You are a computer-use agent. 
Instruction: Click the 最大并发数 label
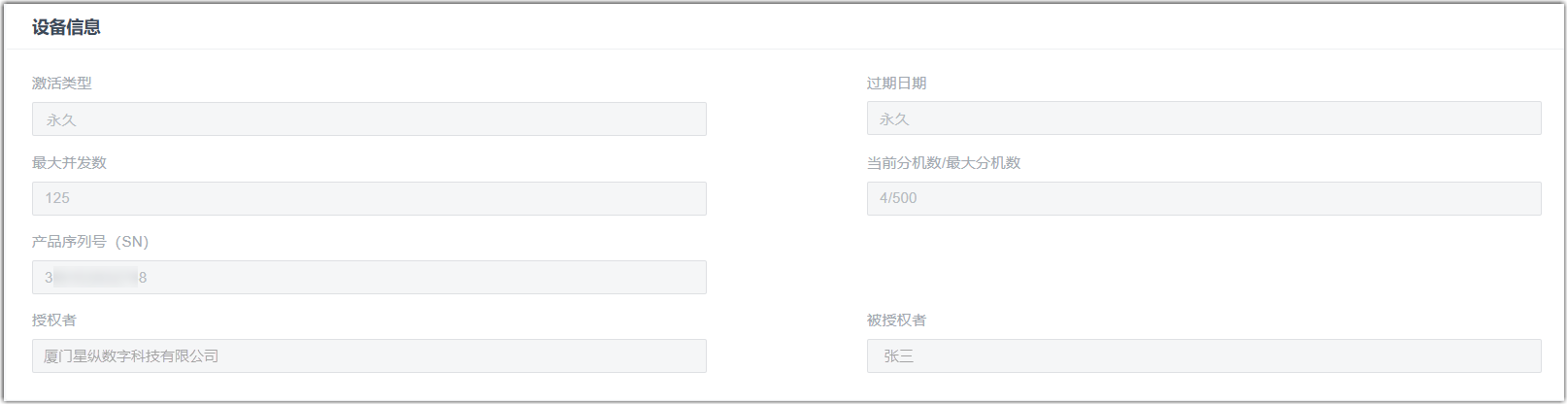tap(69, 162)
